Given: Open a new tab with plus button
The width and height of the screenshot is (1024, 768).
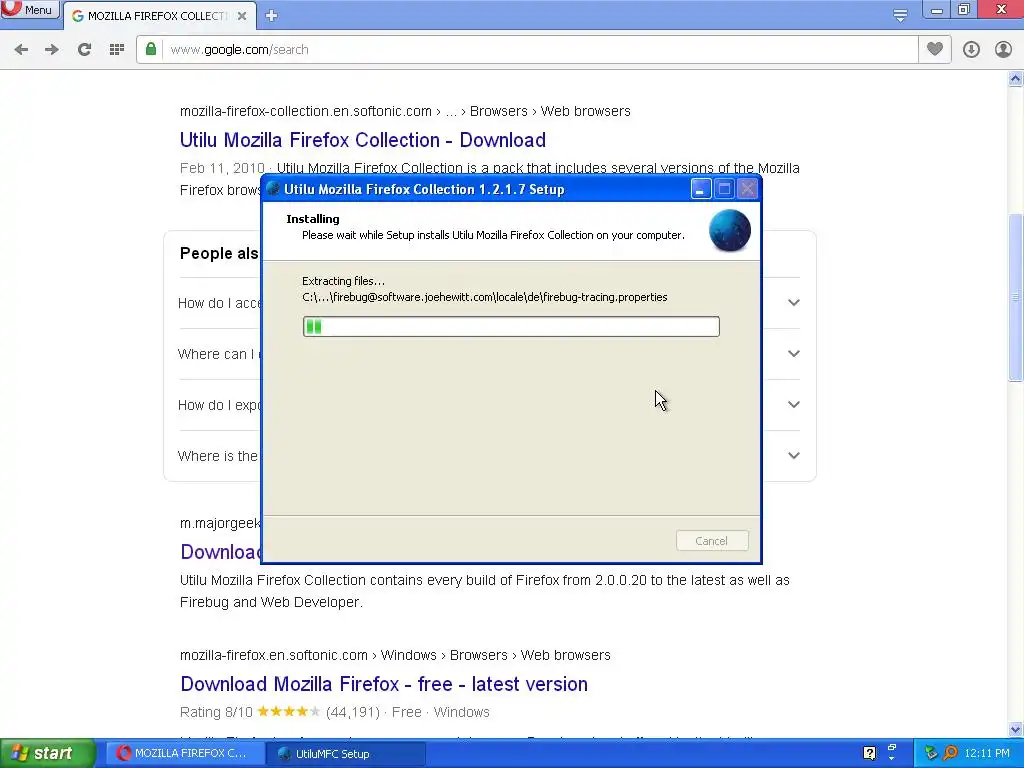Looking at the screenshot, I should pos(272,16).
